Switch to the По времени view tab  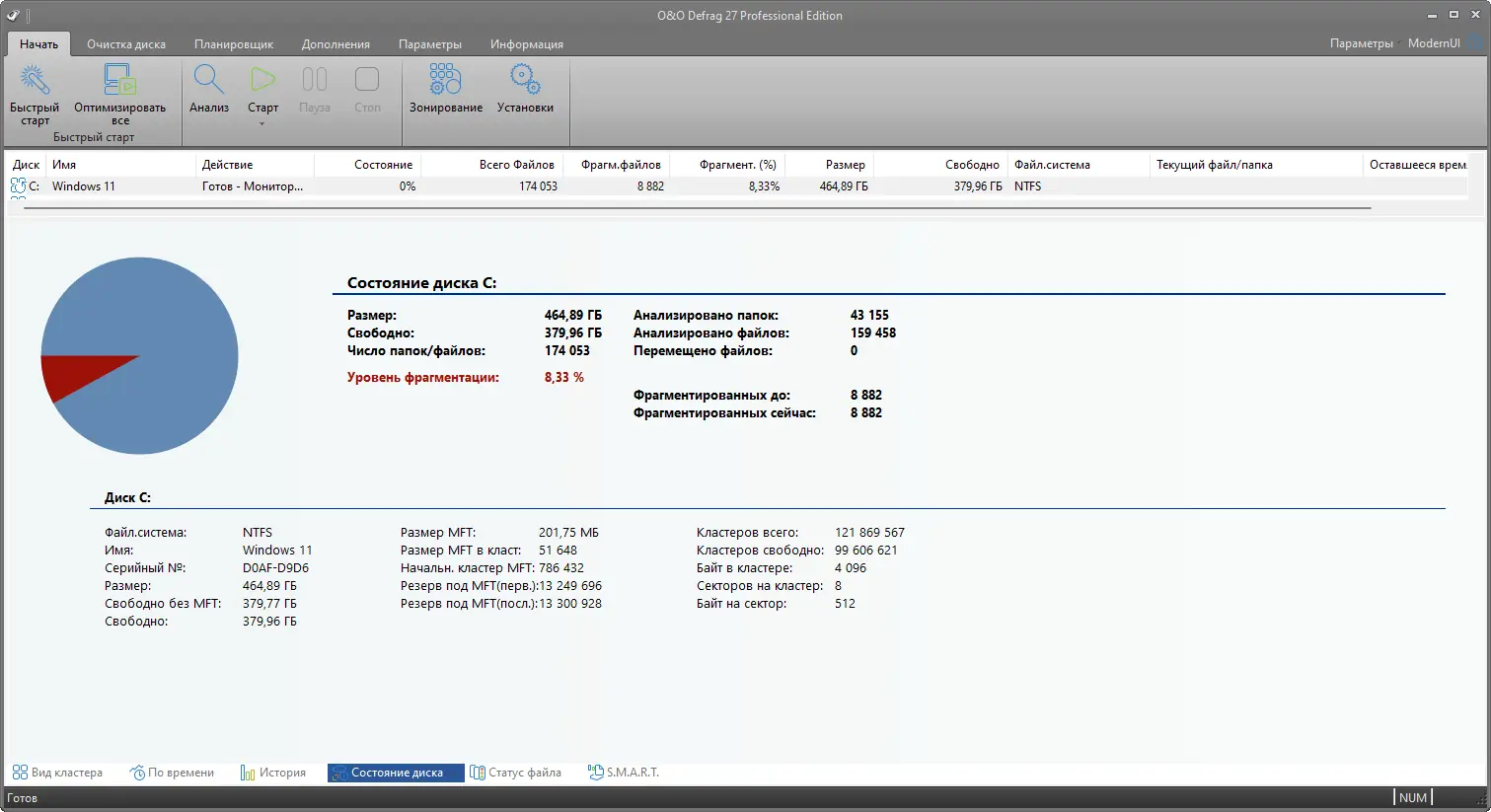click(x=172, y=773)
